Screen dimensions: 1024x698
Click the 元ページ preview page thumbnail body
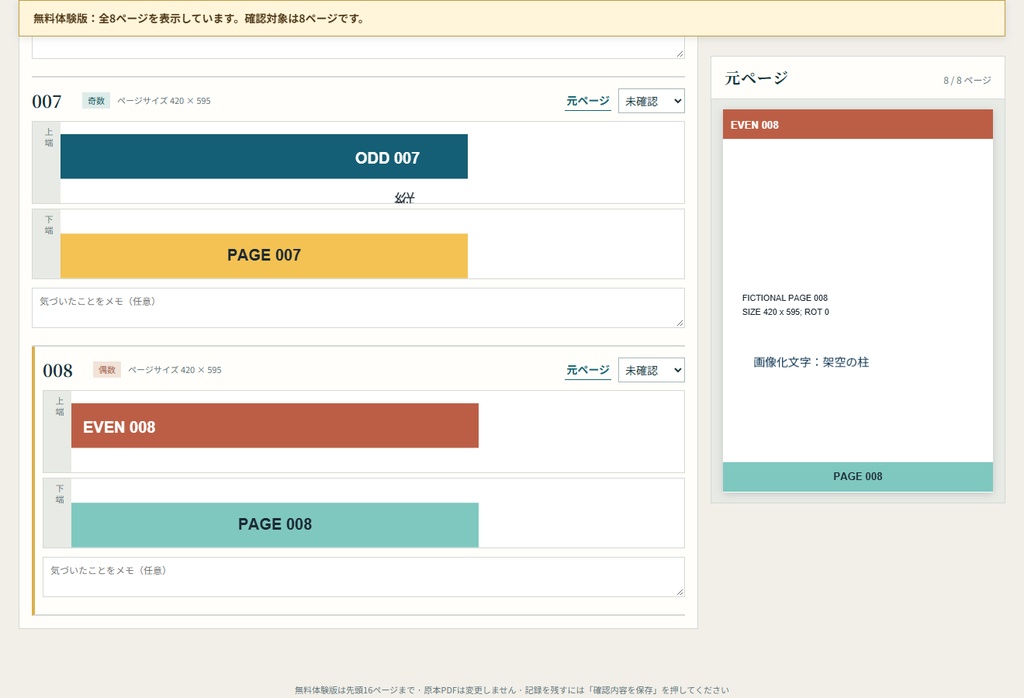coord(857,300)
